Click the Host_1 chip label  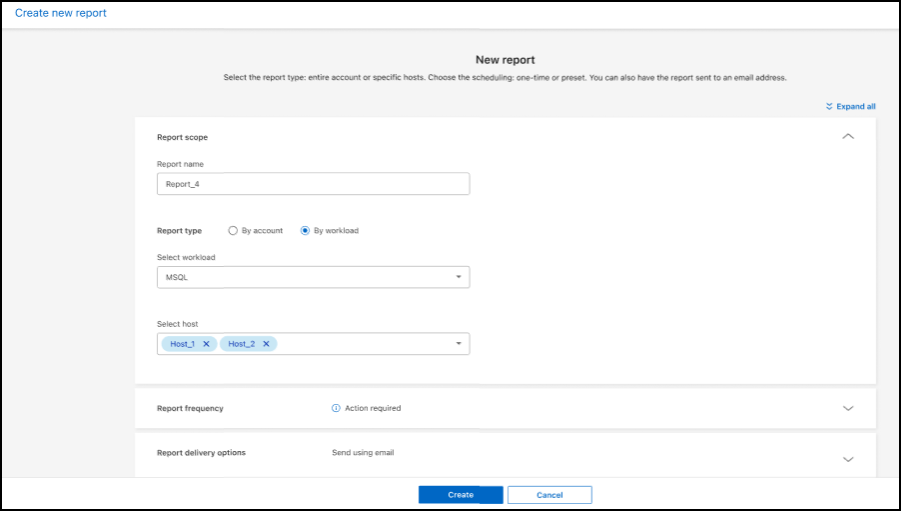pyautogui.click(x=183, y=344)
